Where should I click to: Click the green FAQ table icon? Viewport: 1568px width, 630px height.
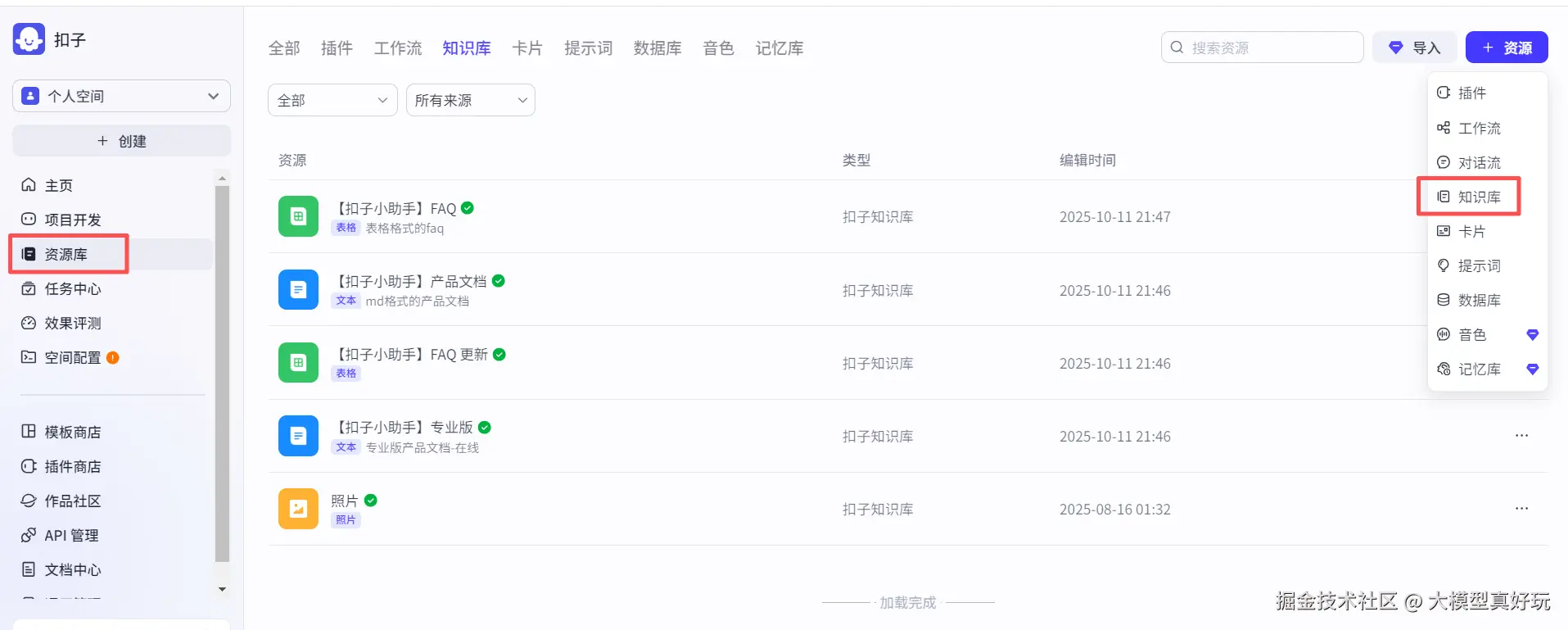click(x=298, y=216)
